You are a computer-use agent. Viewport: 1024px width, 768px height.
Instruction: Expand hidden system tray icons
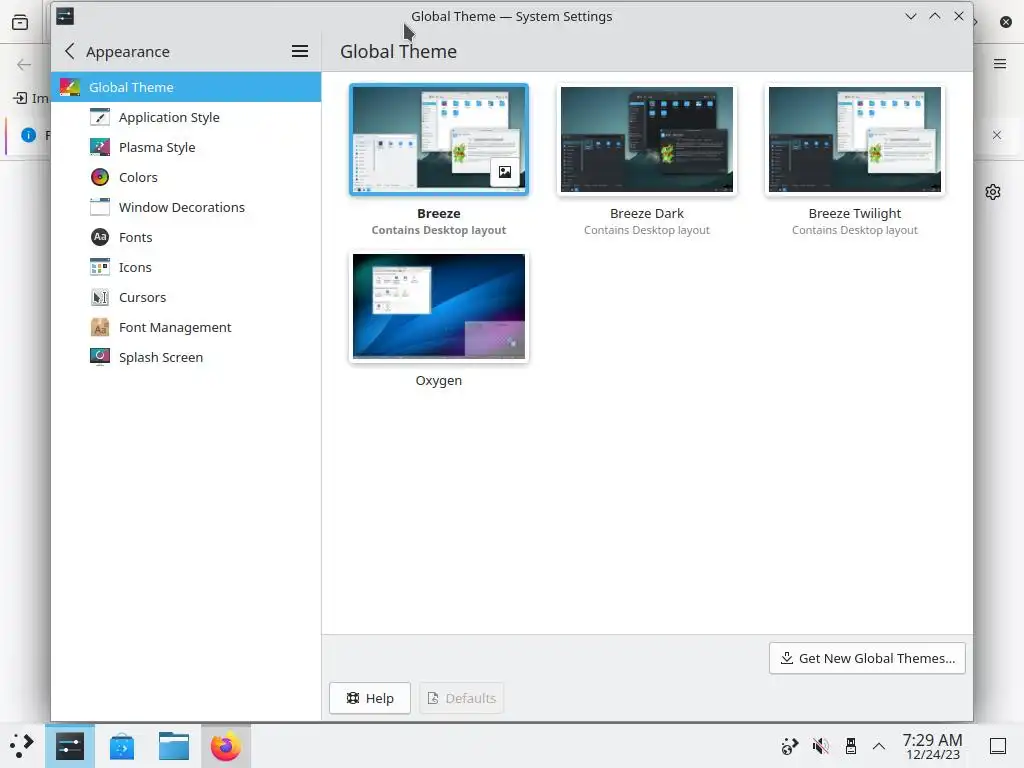pos(879,746)
